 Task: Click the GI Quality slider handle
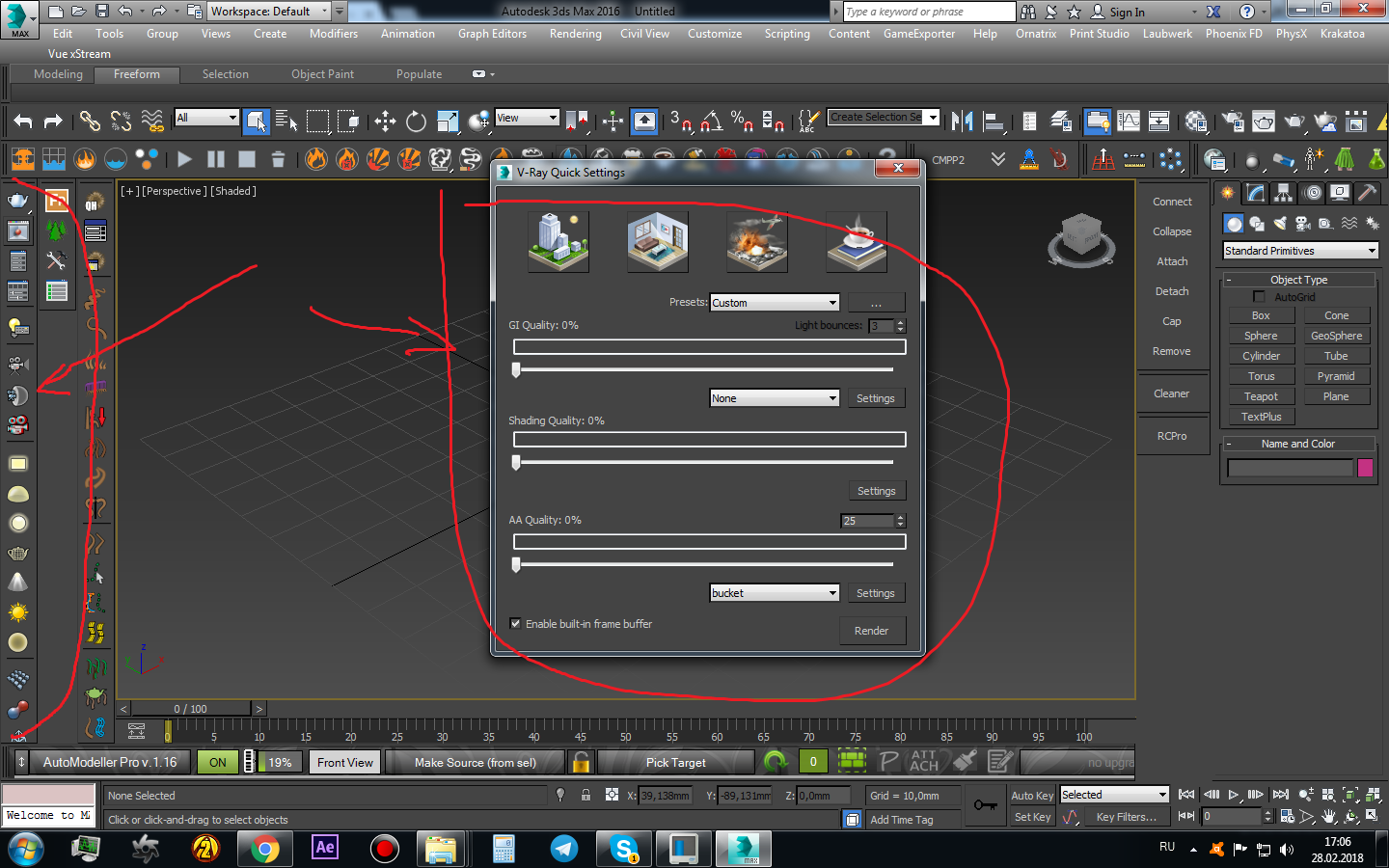pos(516,369)
